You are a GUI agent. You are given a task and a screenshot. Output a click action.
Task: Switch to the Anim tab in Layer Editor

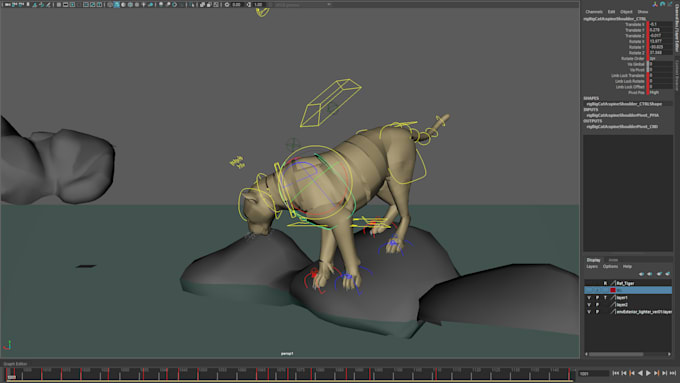[613, 260]
